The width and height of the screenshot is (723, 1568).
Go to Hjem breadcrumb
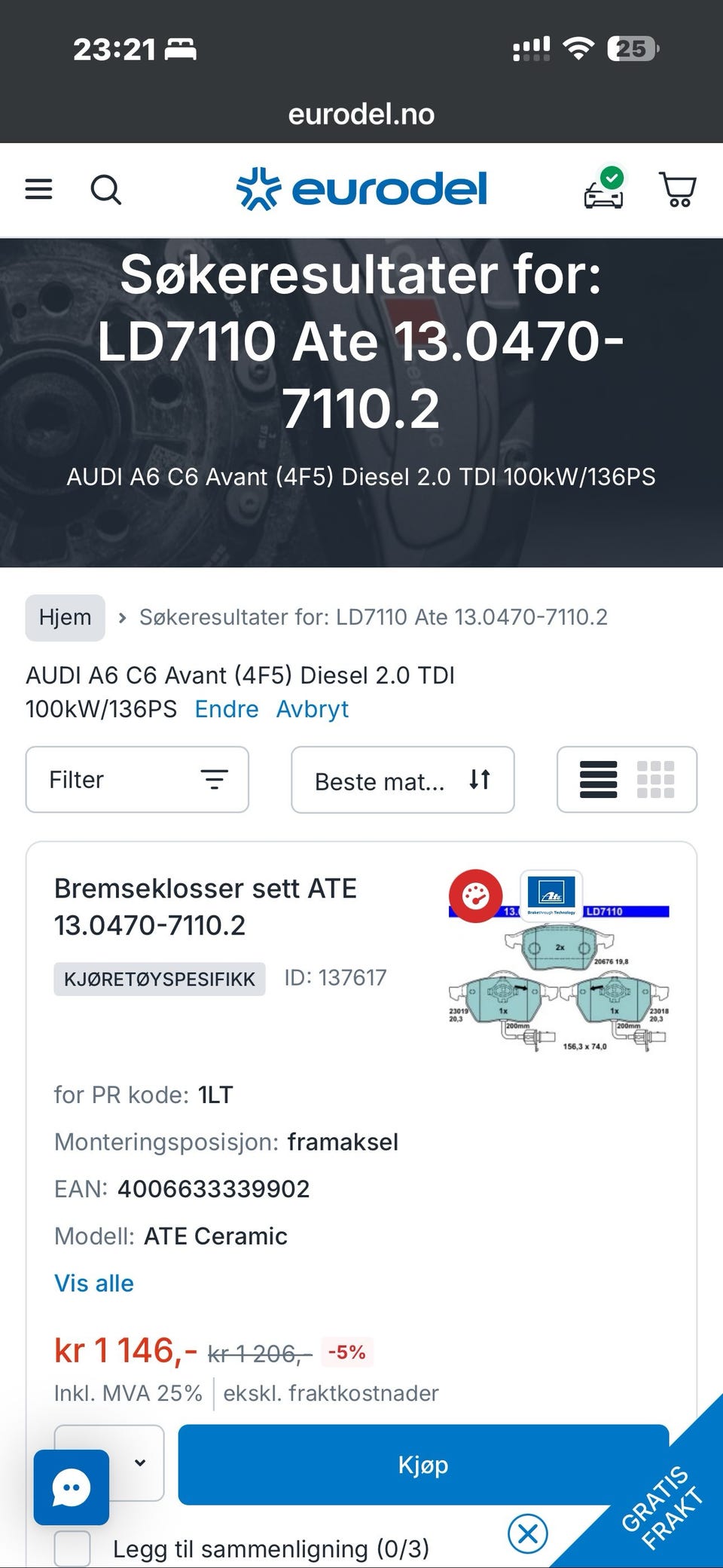click(65, 617)
